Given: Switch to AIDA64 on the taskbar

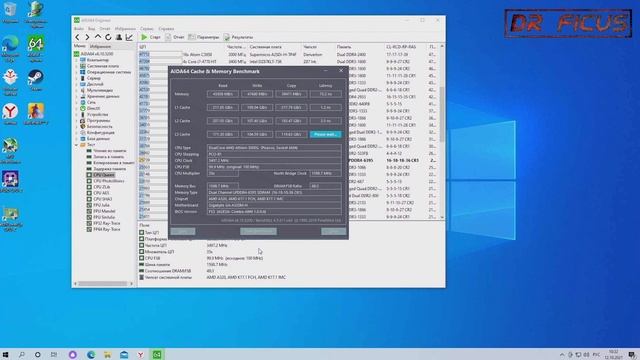Looking at the screenshot, I should [x=157, y=355].
